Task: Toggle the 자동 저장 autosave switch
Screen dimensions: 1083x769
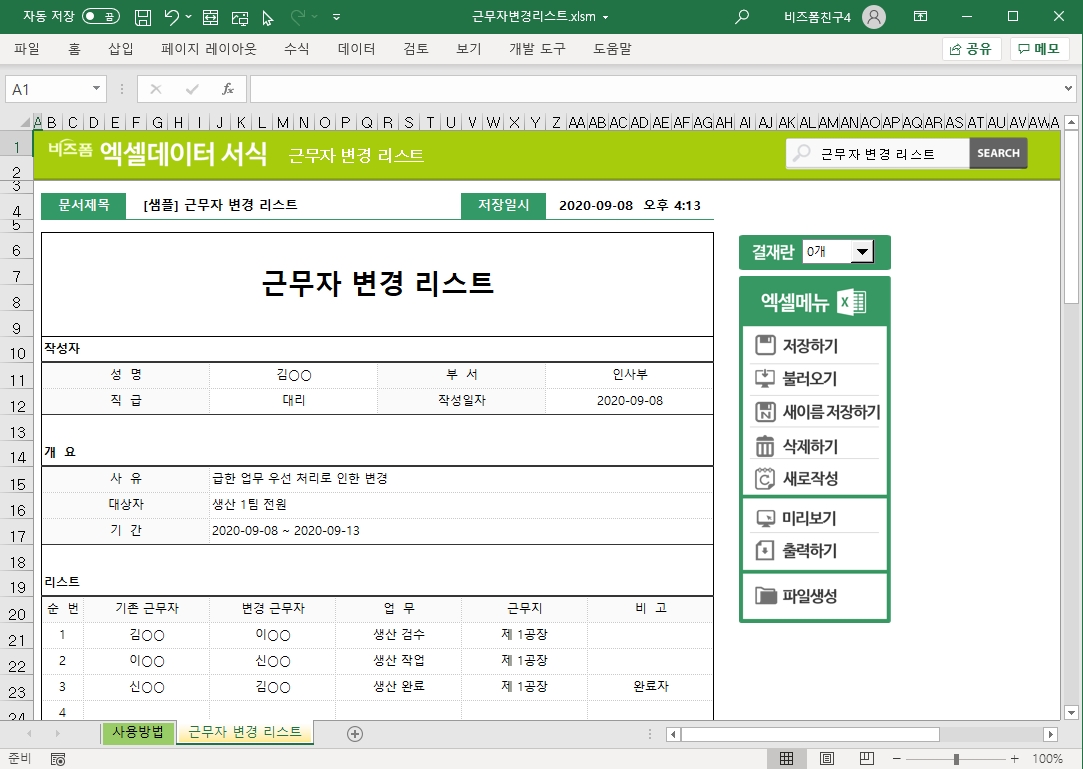Action: click(100, 17)
